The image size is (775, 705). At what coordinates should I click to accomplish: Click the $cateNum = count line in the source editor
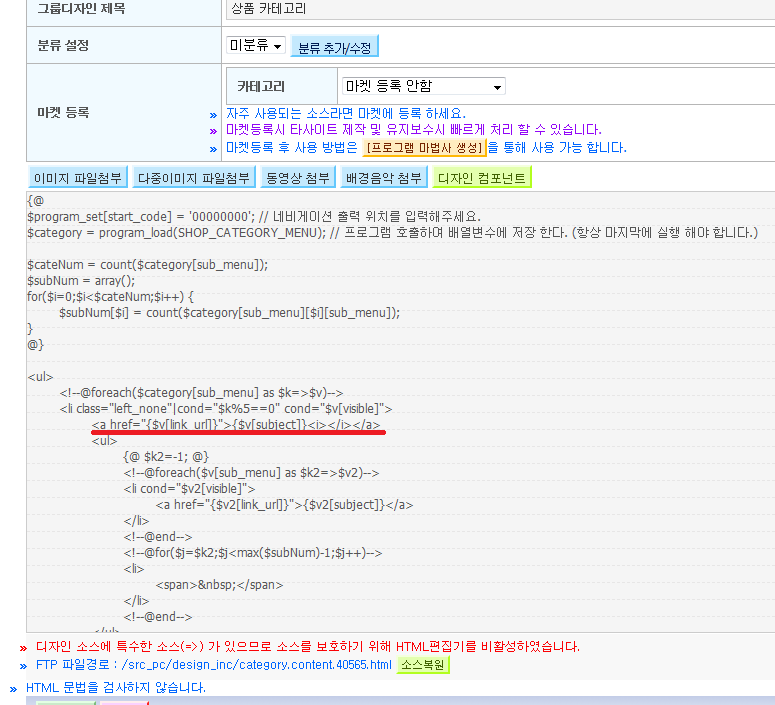tap(147, 264)
